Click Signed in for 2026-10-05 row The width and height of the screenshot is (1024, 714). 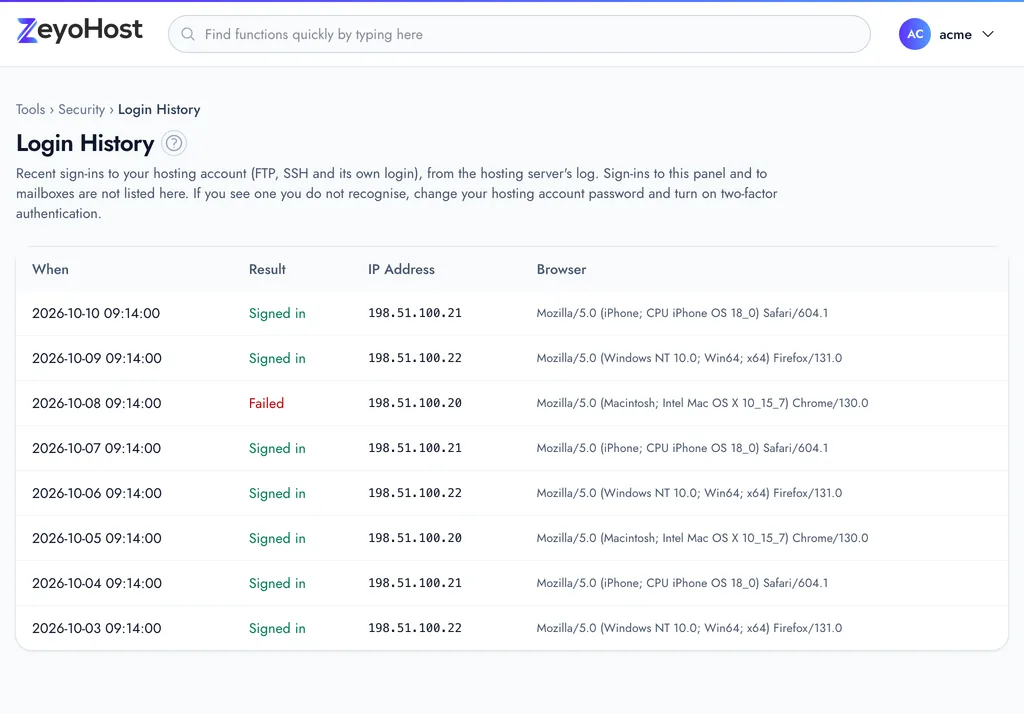(x=277, y=539)
